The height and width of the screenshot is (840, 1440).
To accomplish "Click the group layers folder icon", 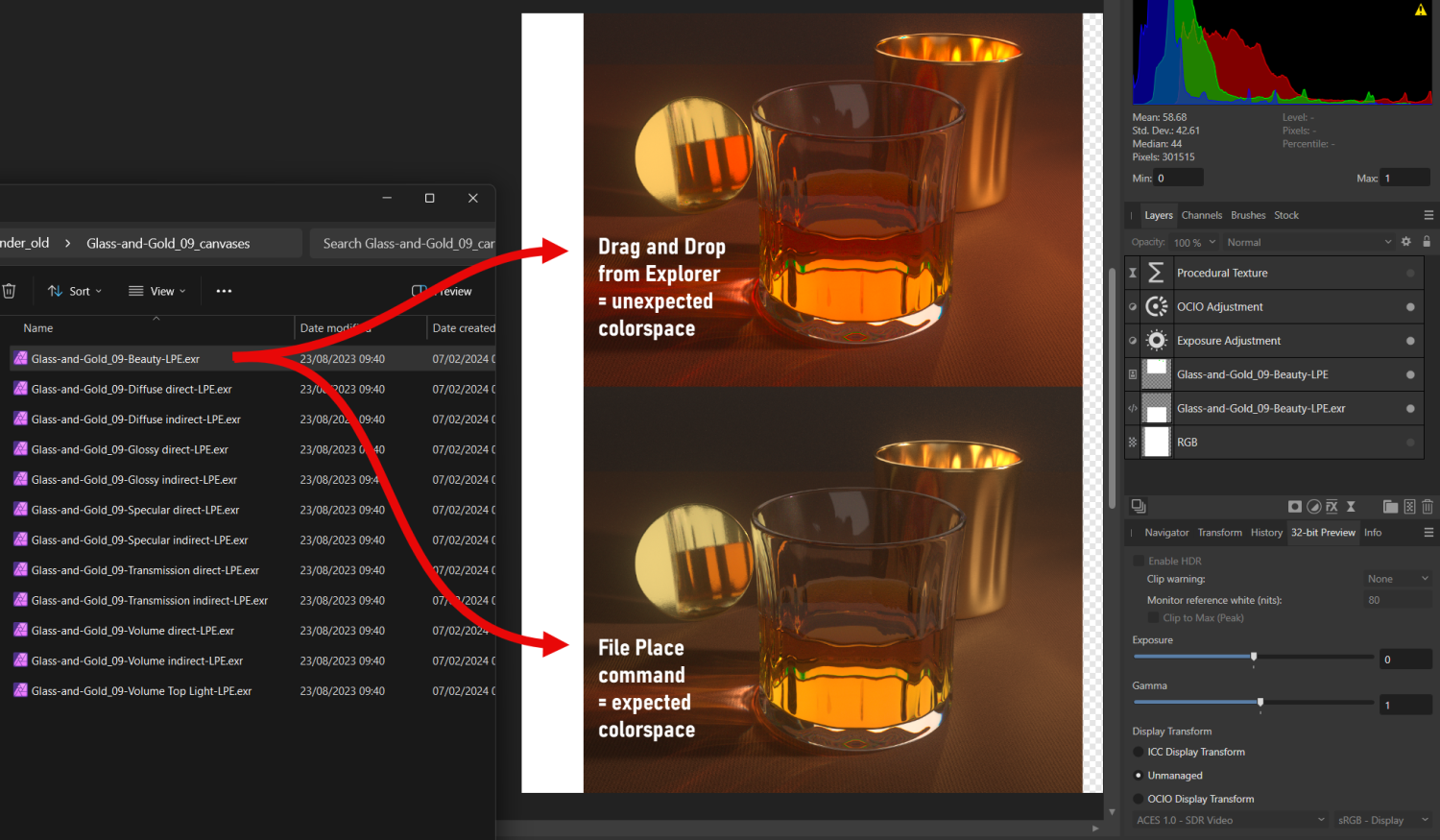I will (1391, 506).
